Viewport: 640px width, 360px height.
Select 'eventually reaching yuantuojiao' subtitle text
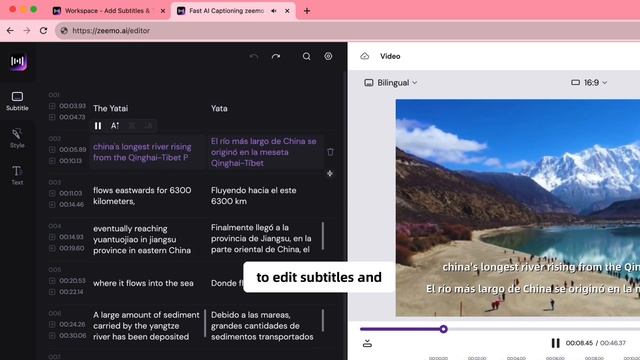pos(142,239)
